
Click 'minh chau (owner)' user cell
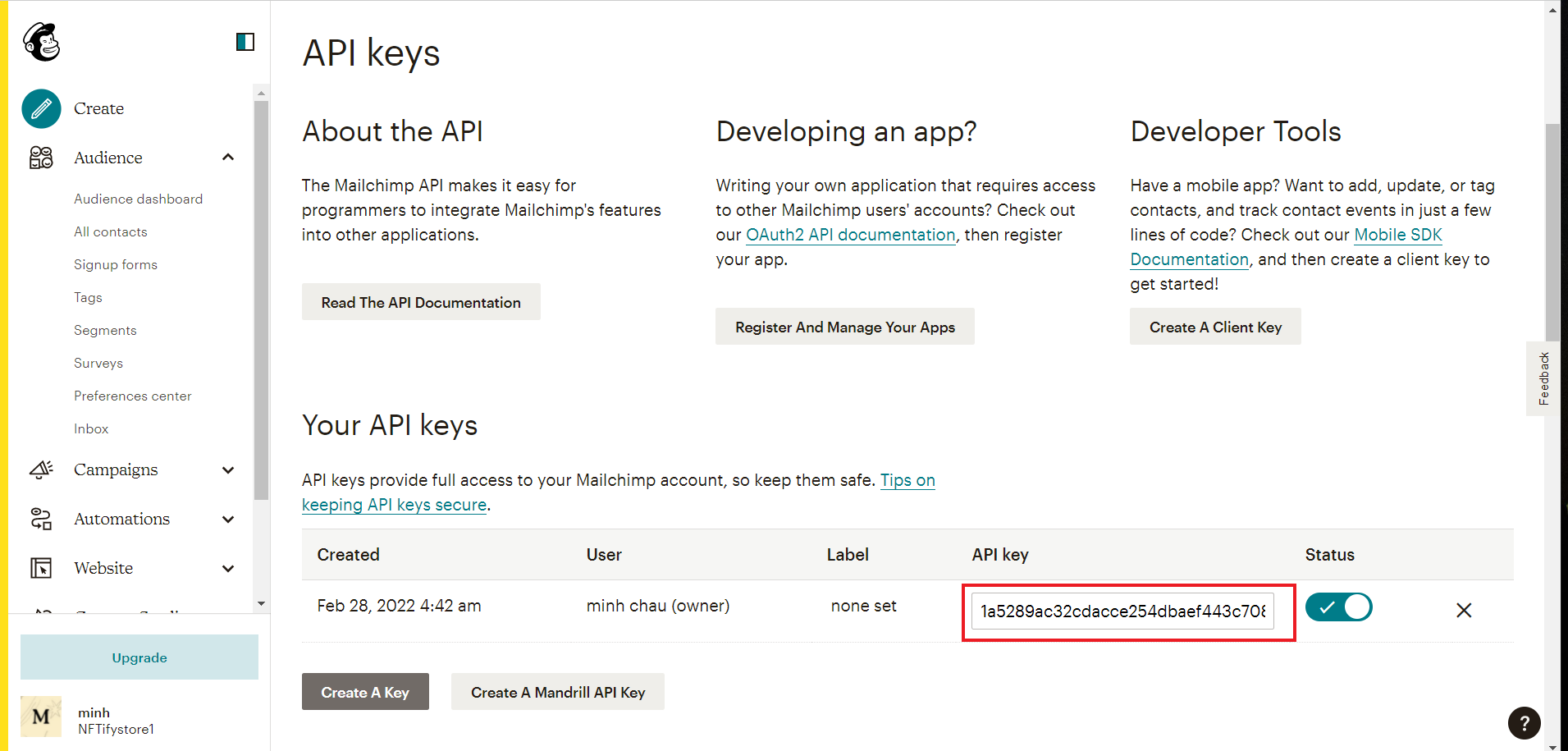(x=658, y=606)
